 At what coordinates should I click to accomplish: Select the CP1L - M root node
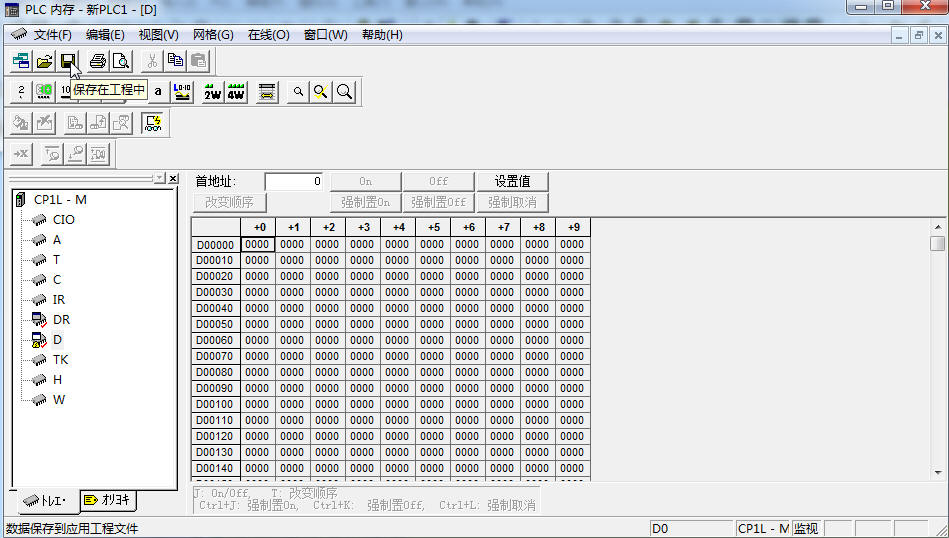tap(60, 199)
